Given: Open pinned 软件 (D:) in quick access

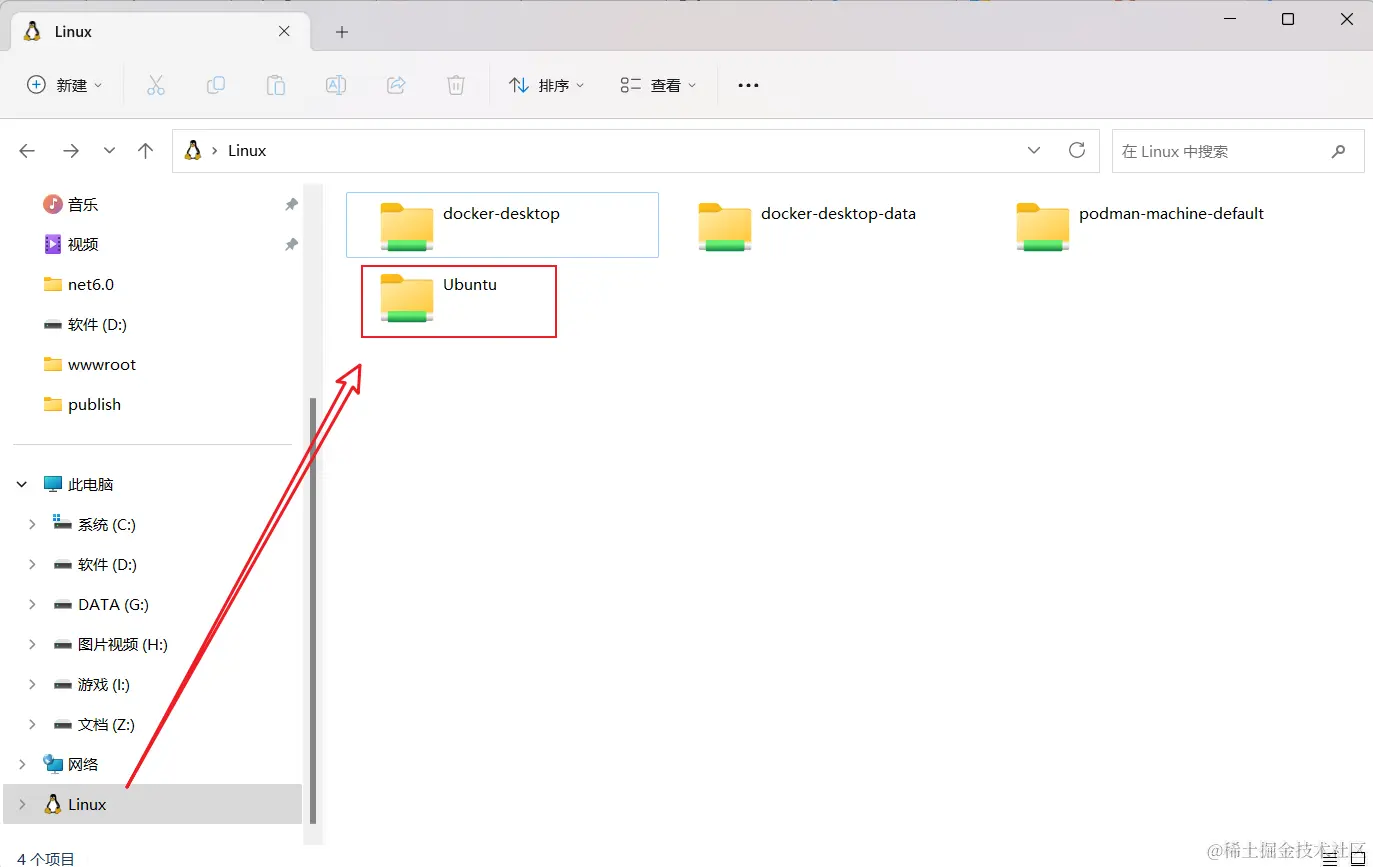Looking at the screenshot, I should point(85,324).
